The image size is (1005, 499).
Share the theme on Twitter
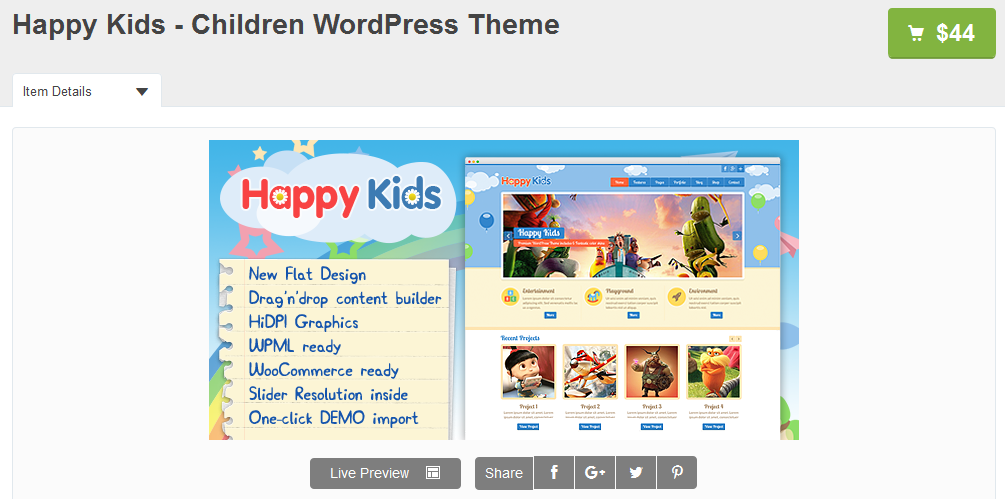[x=636, y=473]
